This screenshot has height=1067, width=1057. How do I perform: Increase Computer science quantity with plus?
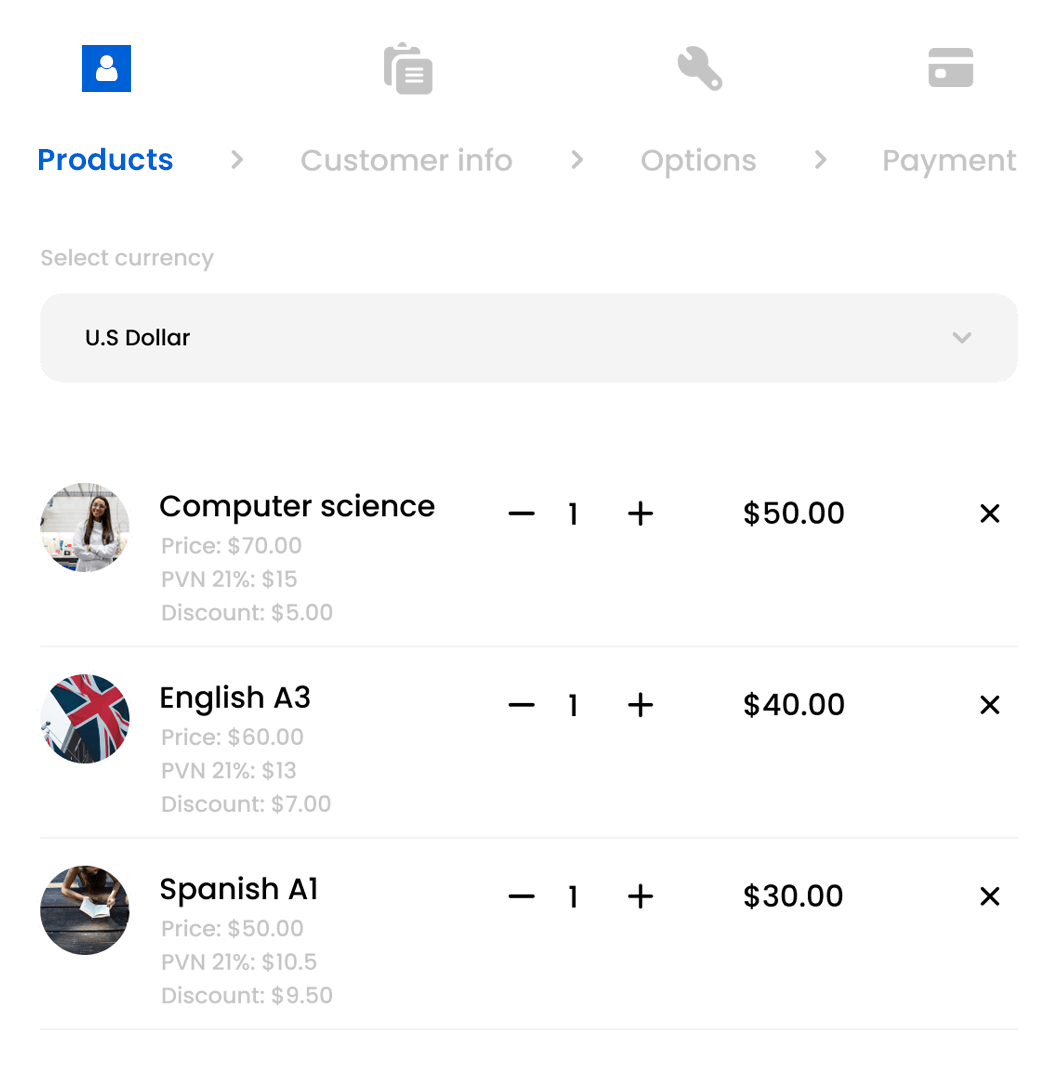pyautogui.click(x=640, y=514)
